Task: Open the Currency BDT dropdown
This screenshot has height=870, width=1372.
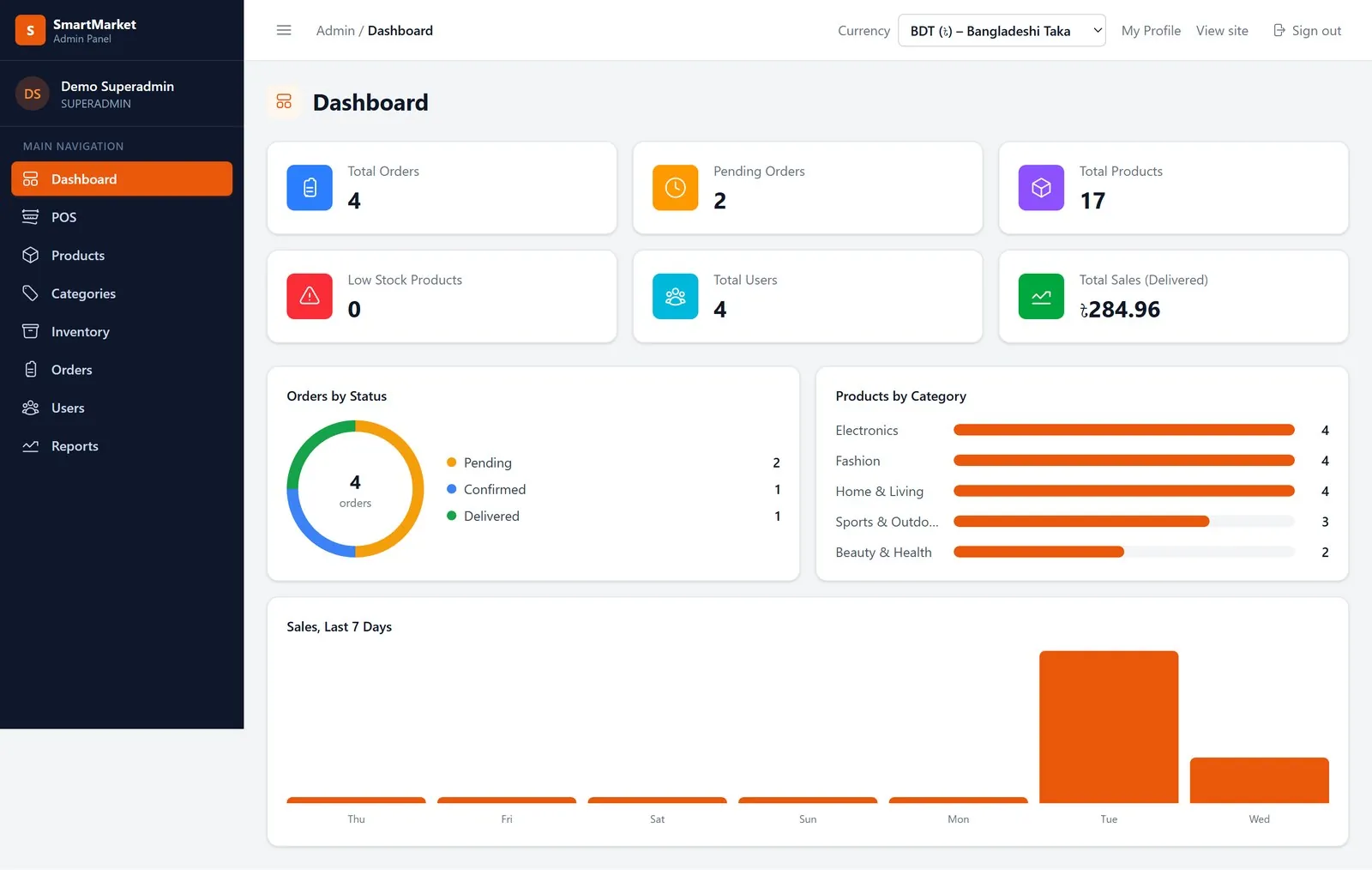Action: point(1002,30)
